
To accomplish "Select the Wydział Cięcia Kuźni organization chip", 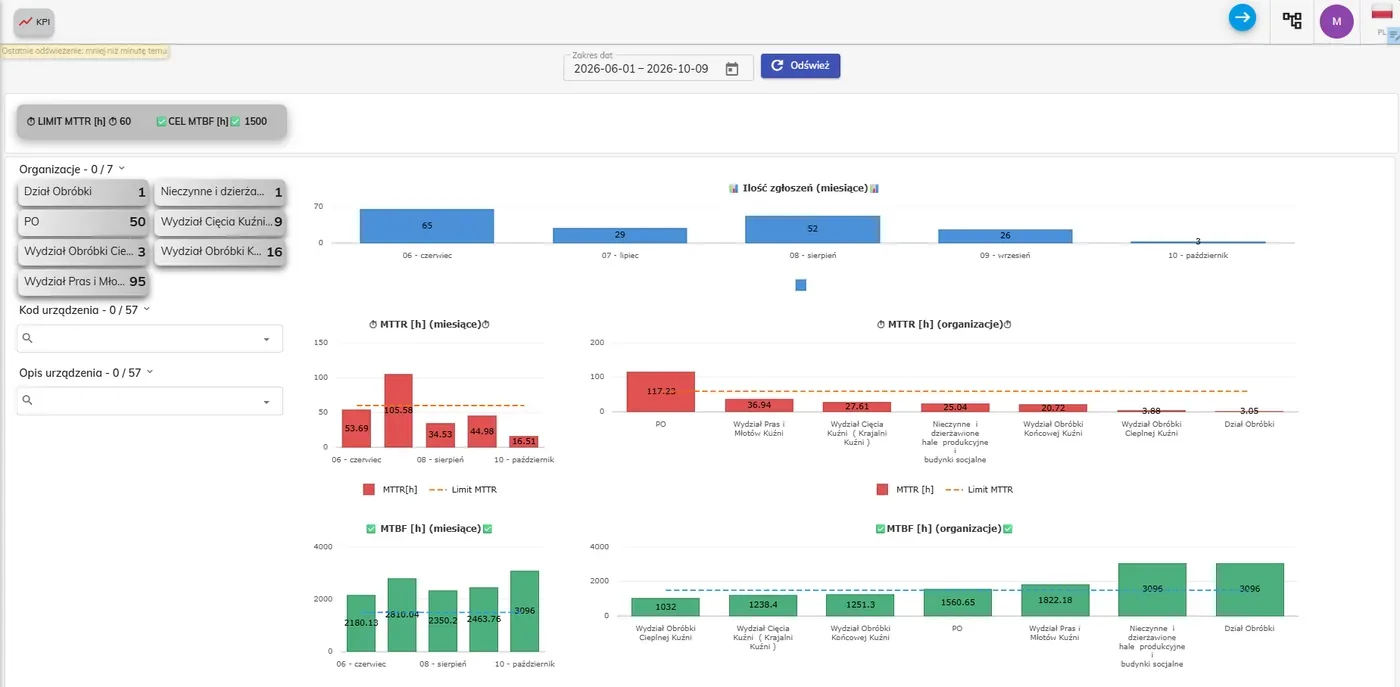I will coord(221,222).
